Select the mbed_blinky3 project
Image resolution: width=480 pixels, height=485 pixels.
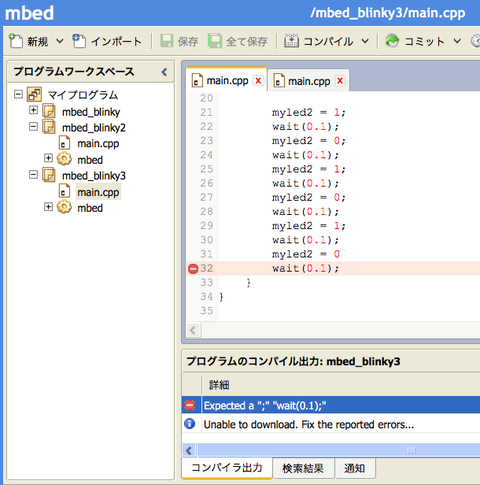pos(94,176)
